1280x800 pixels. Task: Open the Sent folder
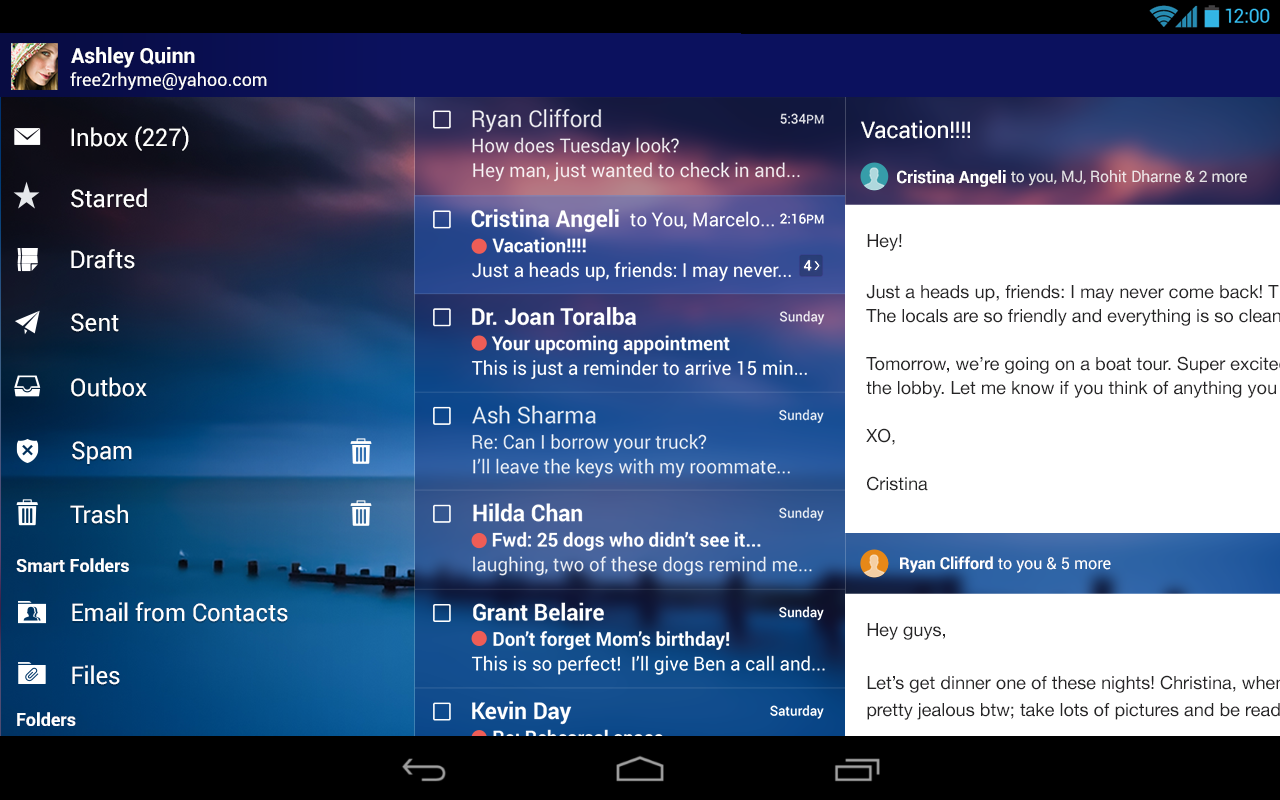click(94, 322)
